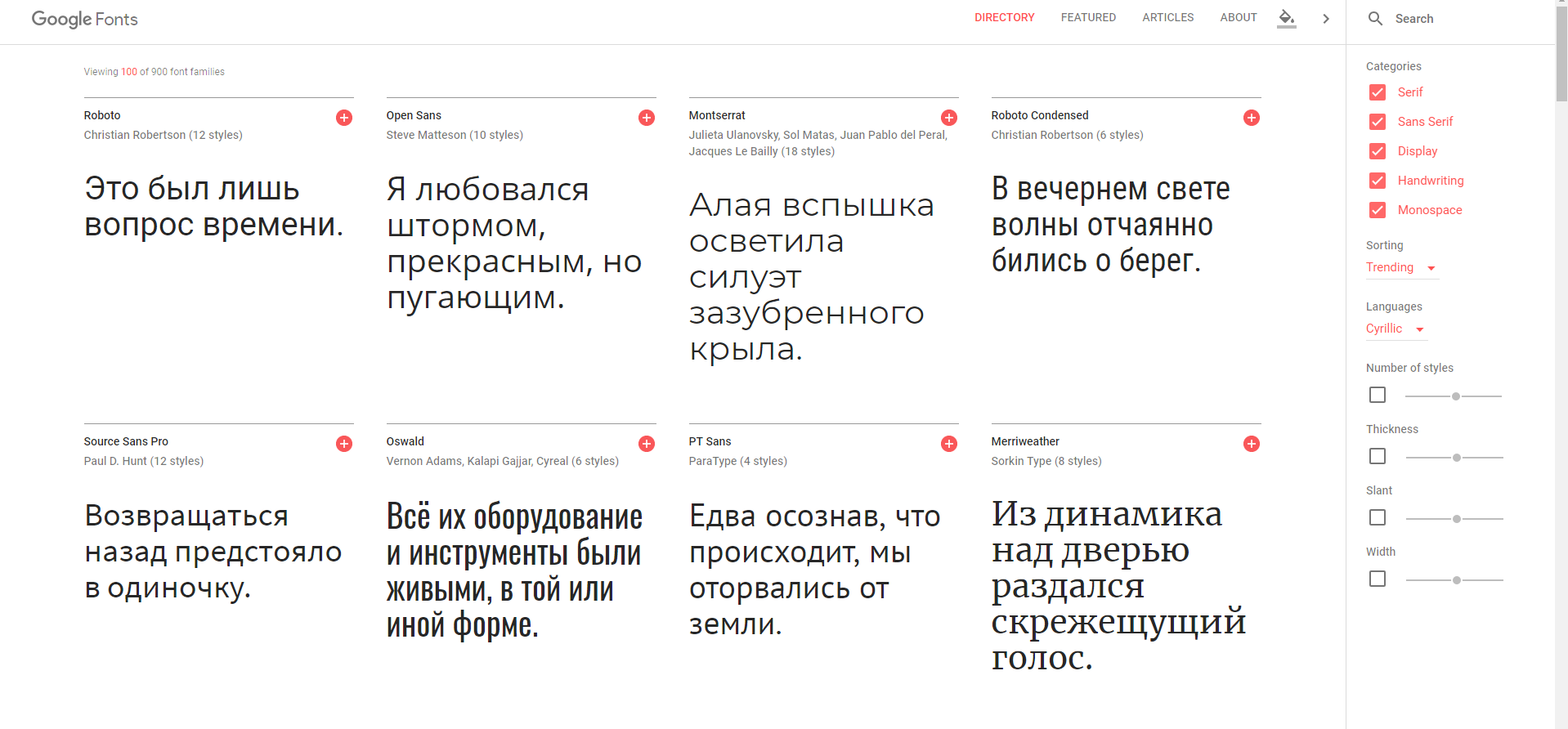Screen dimensions: 1568x729
Task: Click the Number of styles slider
Action: coord(1454,396)
